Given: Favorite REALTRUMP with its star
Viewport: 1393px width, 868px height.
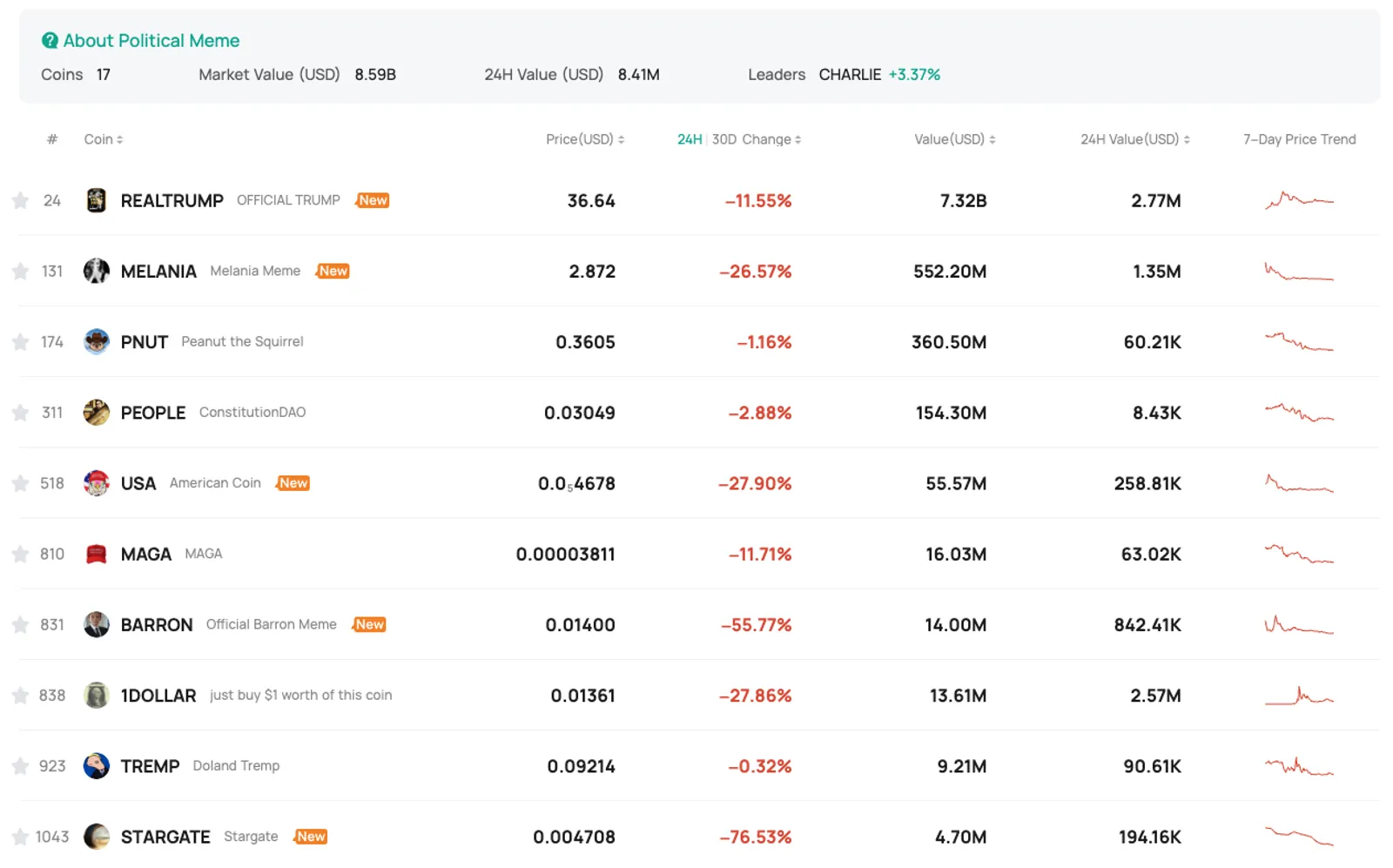Looking at the screenshot, I should coord(20,200).
